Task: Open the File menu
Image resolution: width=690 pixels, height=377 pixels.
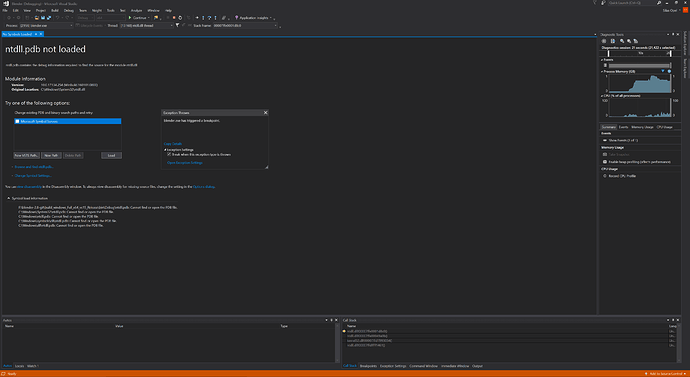Action: tap(5, 10)
